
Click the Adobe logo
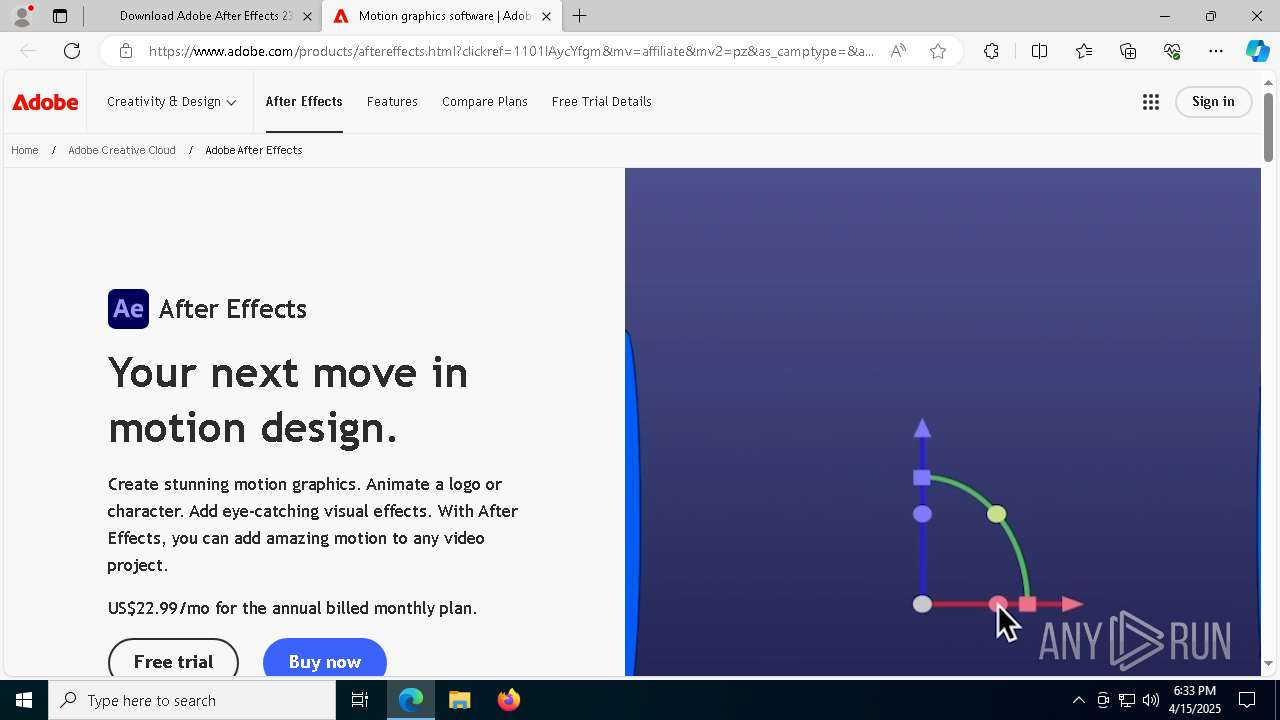coord(45,102)
